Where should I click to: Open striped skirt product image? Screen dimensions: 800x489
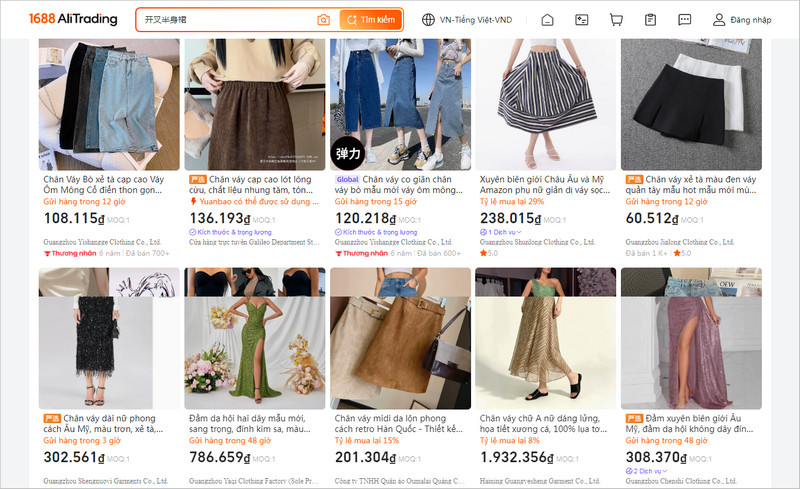coord(545,105)
